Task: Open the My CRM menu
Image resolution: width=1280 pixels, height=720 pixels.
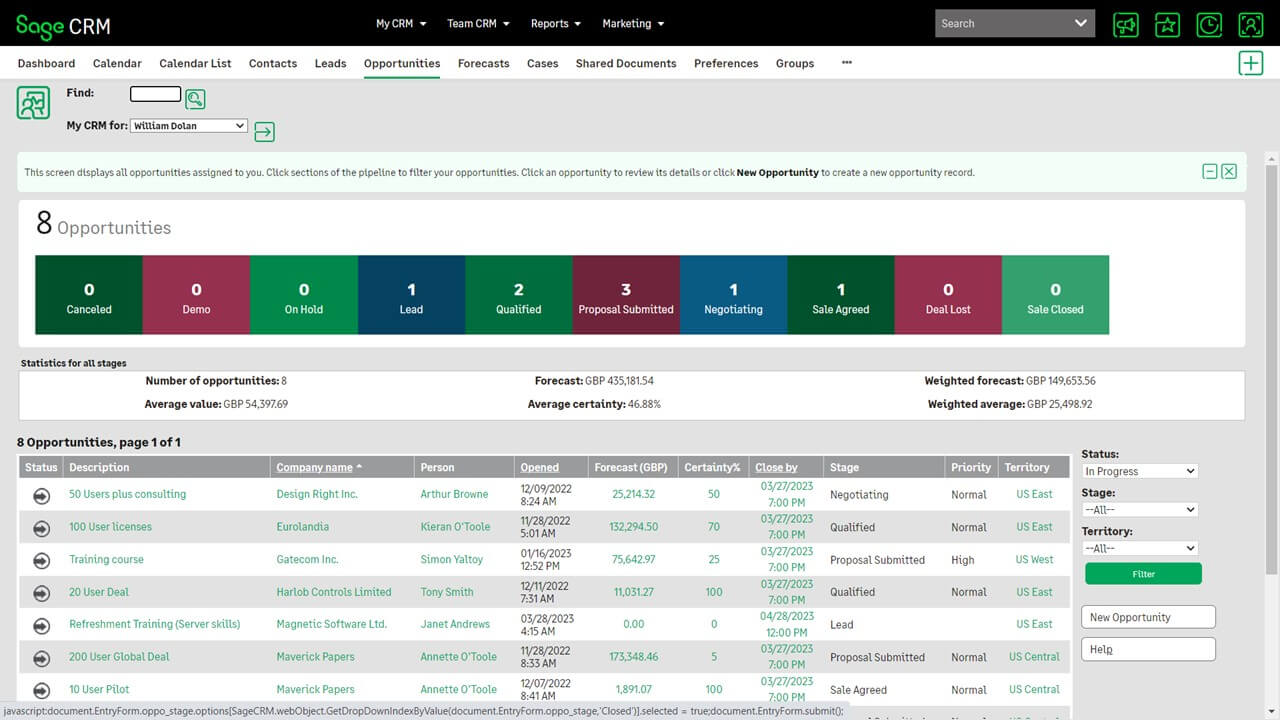Action: pyautogui.click(x=401, y=23)
